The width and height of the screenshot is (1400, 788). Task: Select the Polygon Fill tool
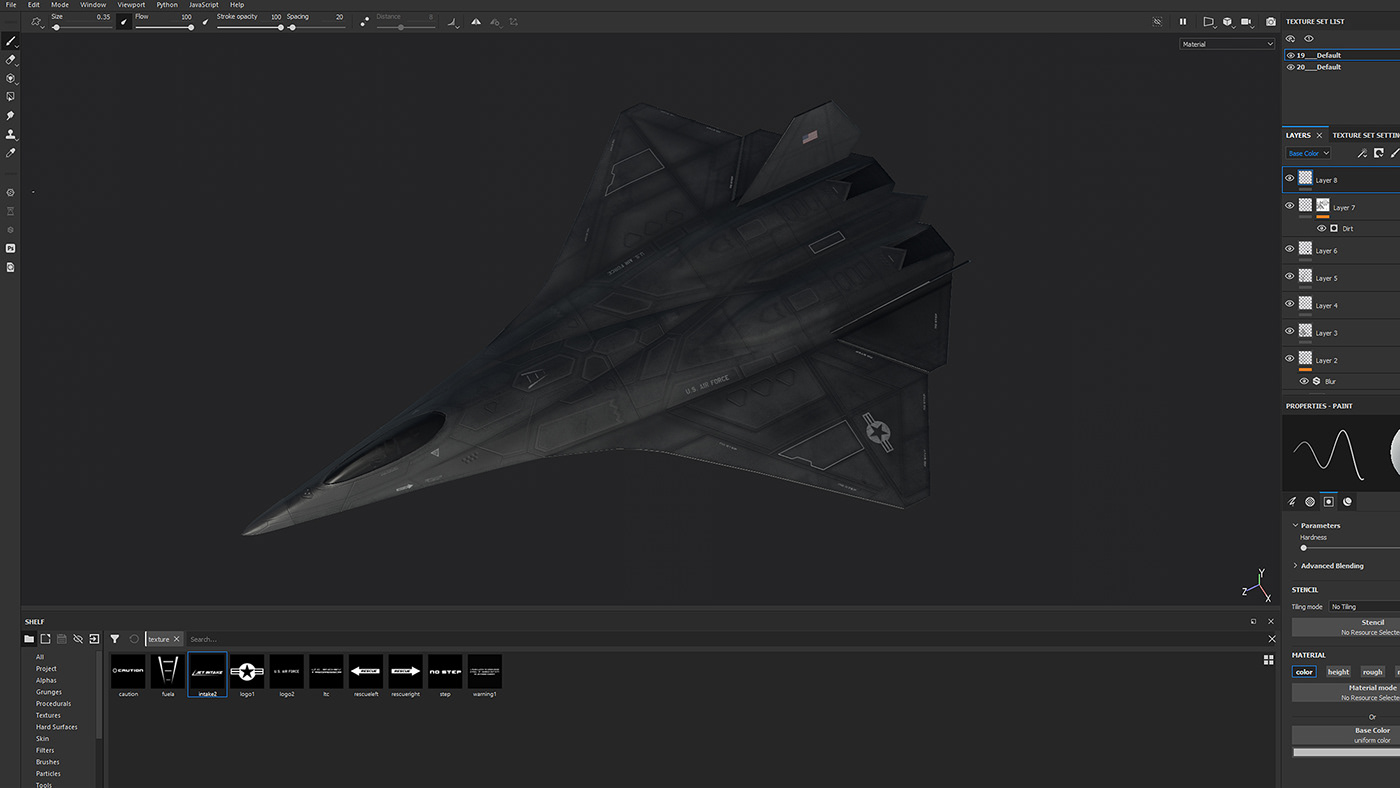[11, 96]
